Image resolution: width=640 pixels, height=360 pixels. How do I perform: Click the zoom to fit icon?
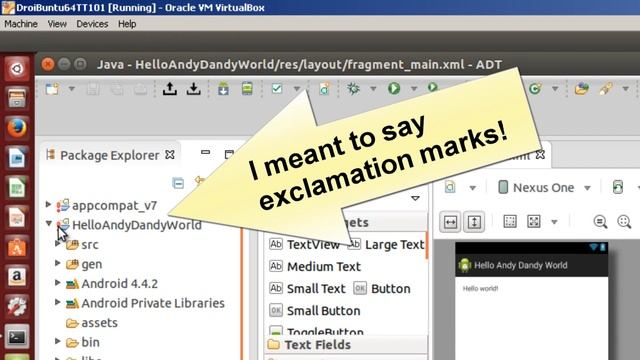(x=534, y=222)
